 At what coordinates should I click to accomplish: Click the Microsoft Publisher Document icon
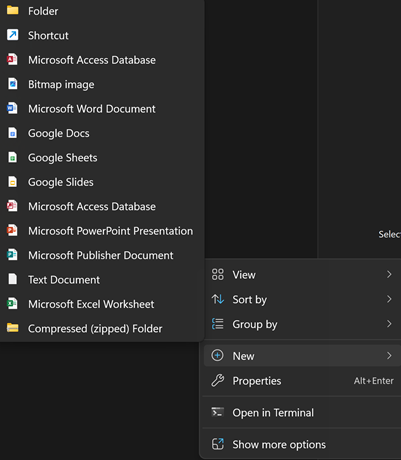tap(12, 255)
